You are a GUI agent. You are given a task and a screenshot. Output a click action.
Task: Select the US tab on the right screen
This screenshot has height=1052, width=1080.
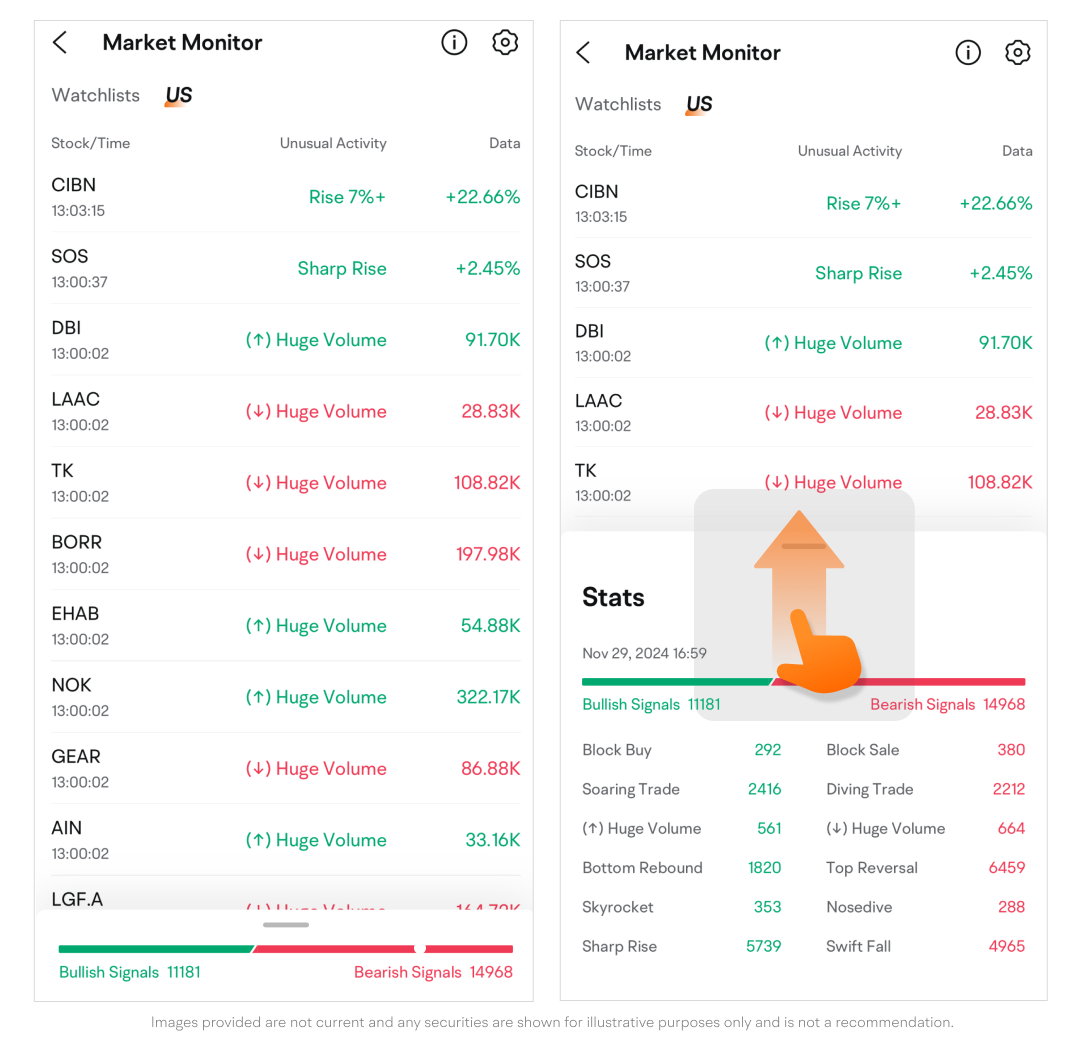[x=699, y=104]
